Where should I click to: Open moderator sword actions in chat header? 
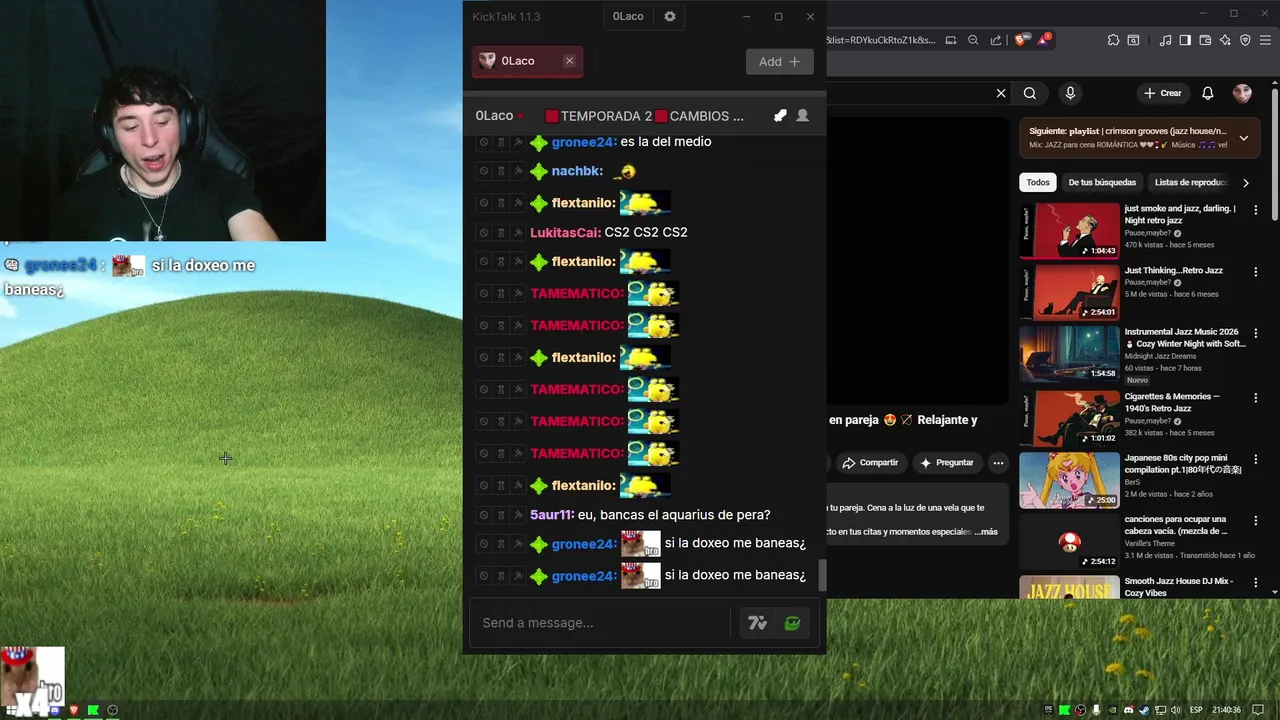pyautogui.click(x=780, y=116)
